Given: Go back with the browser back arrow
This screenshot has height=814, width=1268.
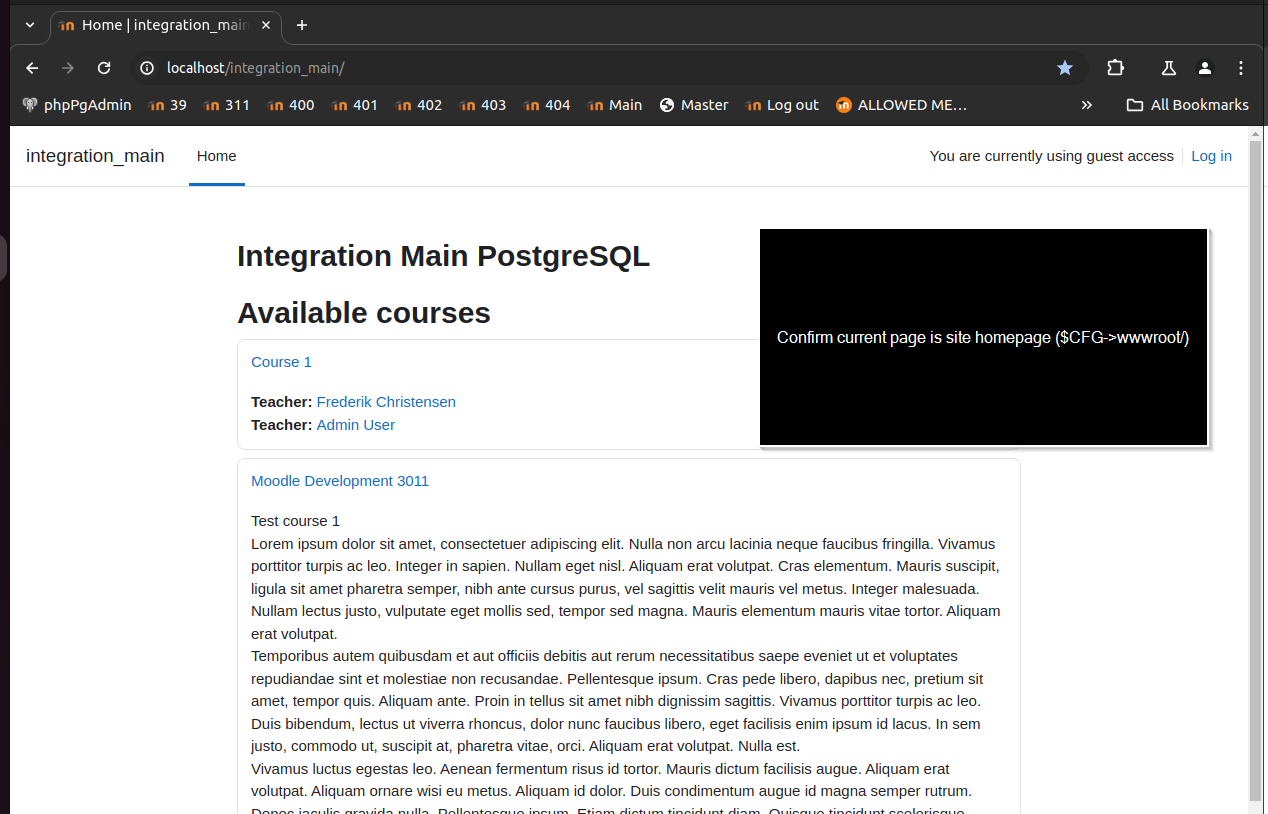Looking at the screenshot, I should pos(32,68).
